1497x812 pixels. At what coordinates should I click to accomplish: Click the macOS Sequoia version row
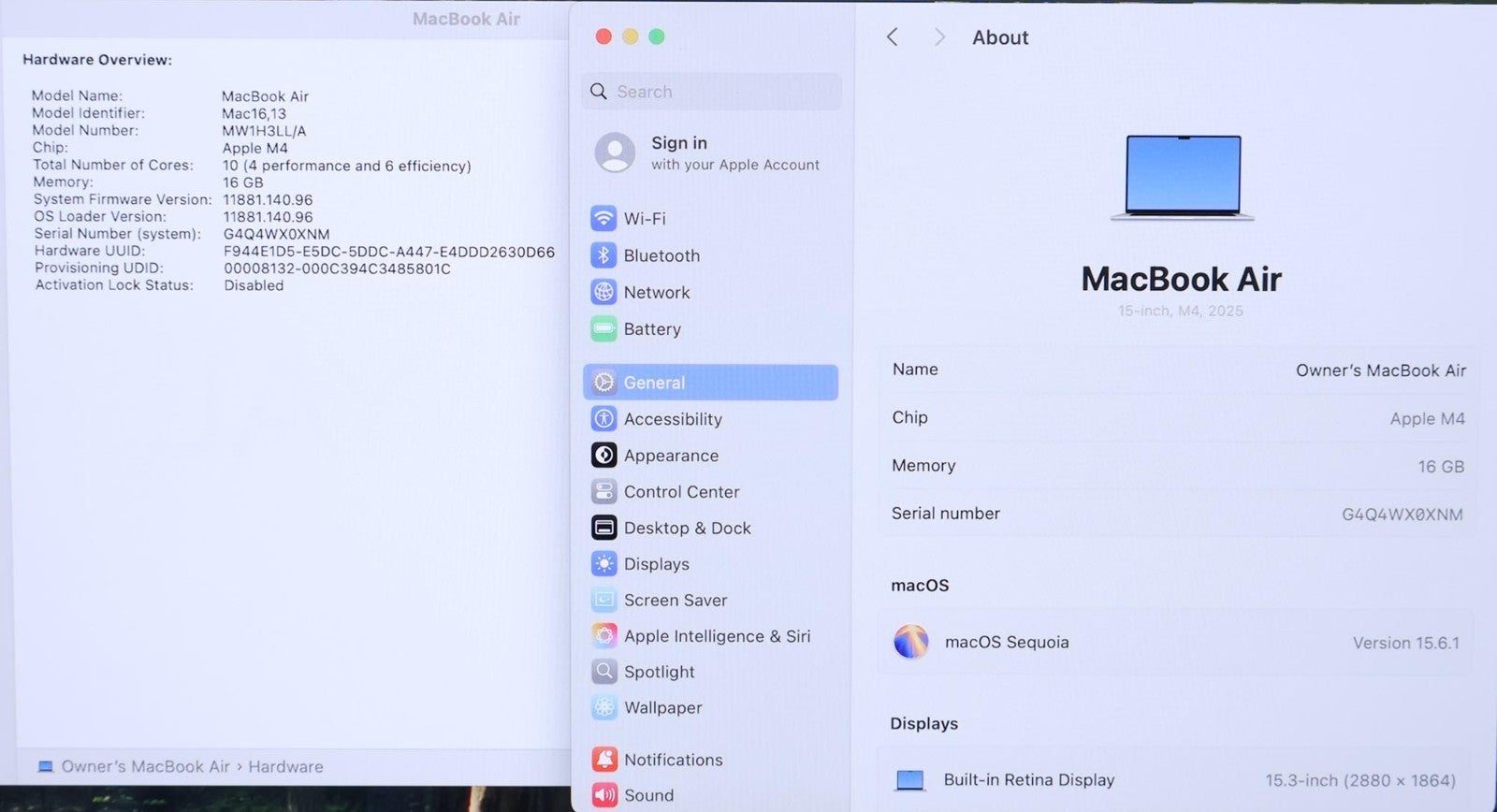tap(1176, 643)
